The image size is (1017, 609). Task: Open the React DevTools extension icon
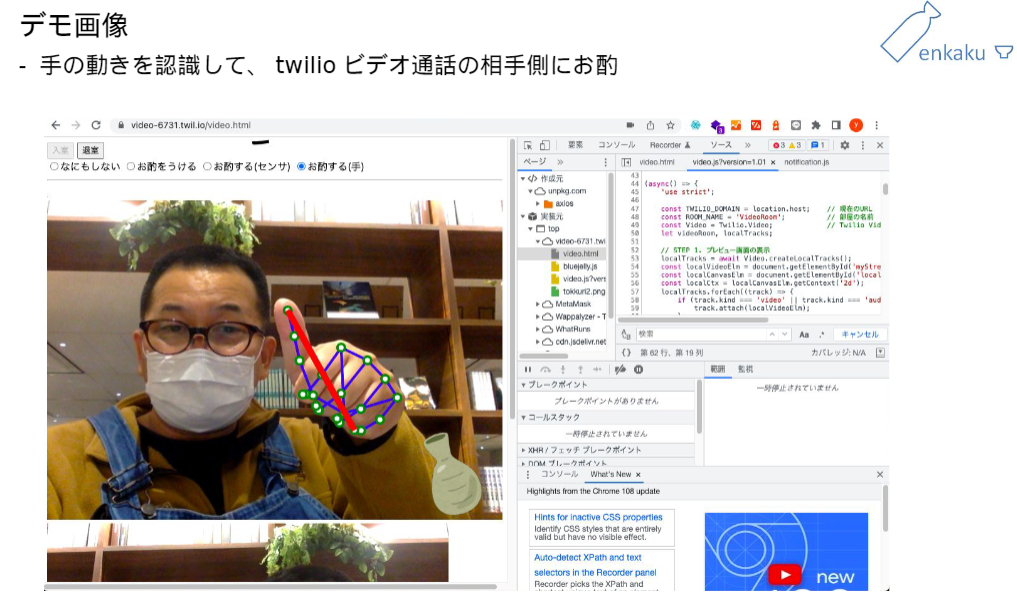695,125
